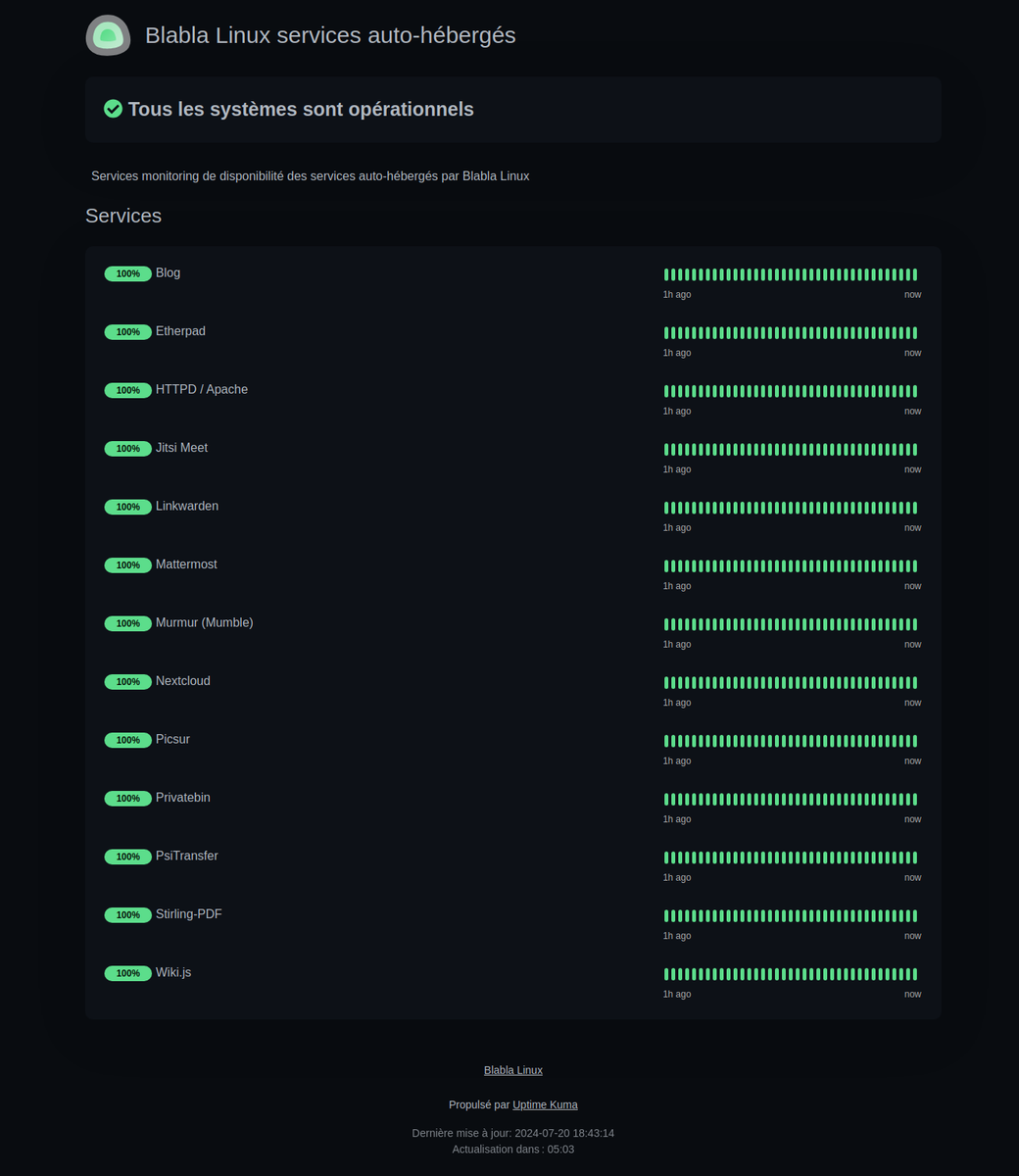Click the Murmur (Mumble) heartbeat bar

tap(791, 624)
